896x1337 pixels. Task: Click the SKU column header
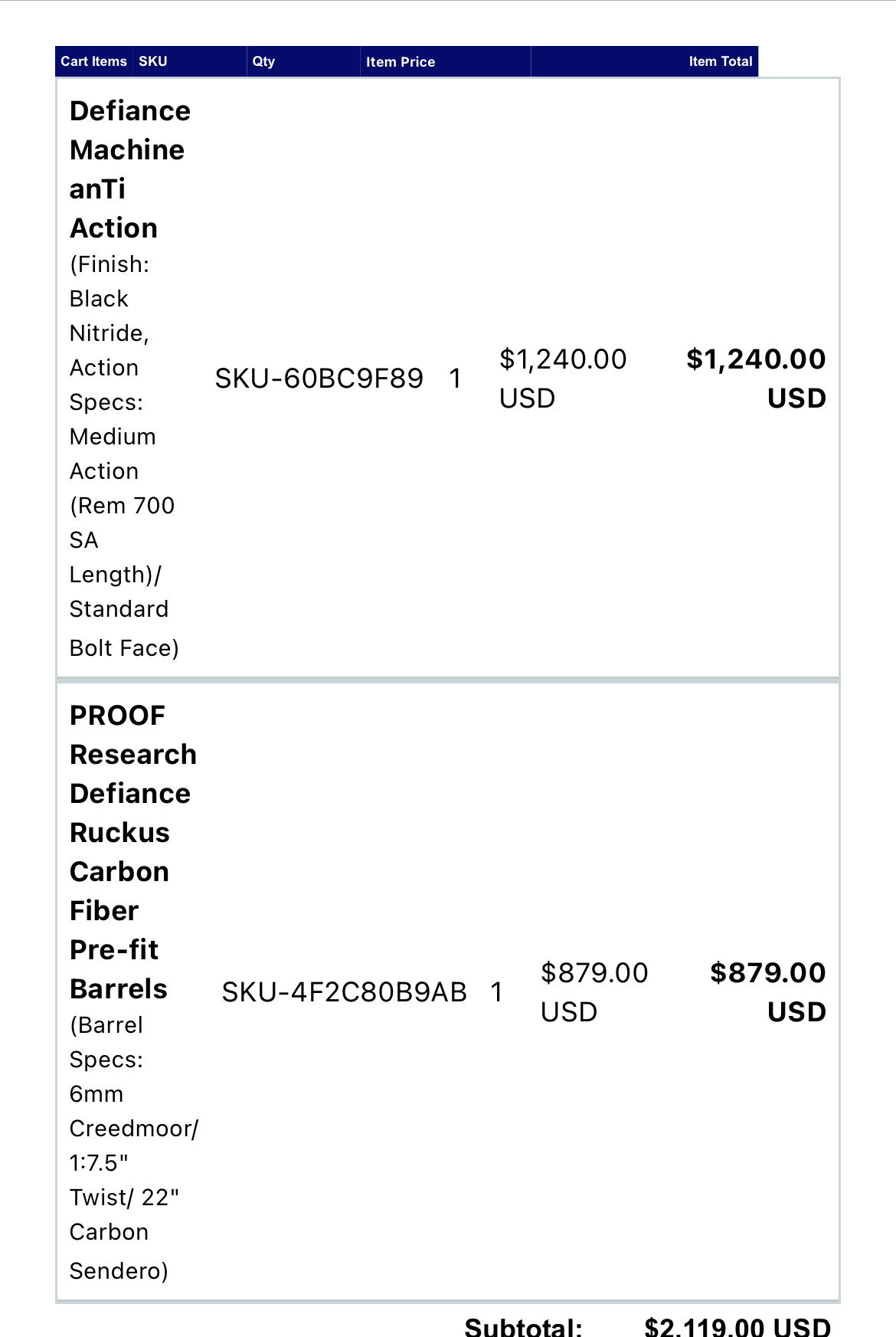[190, 61]
